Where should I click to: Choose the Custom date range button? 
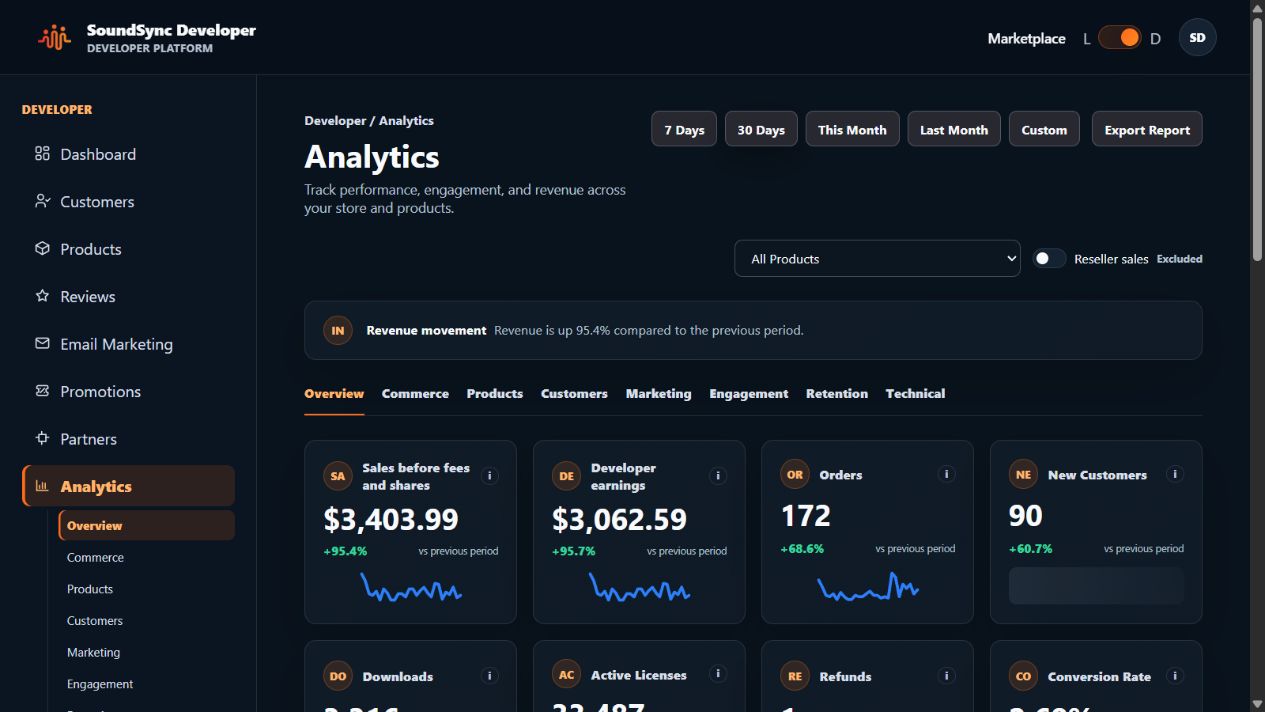coord(1044,129)
